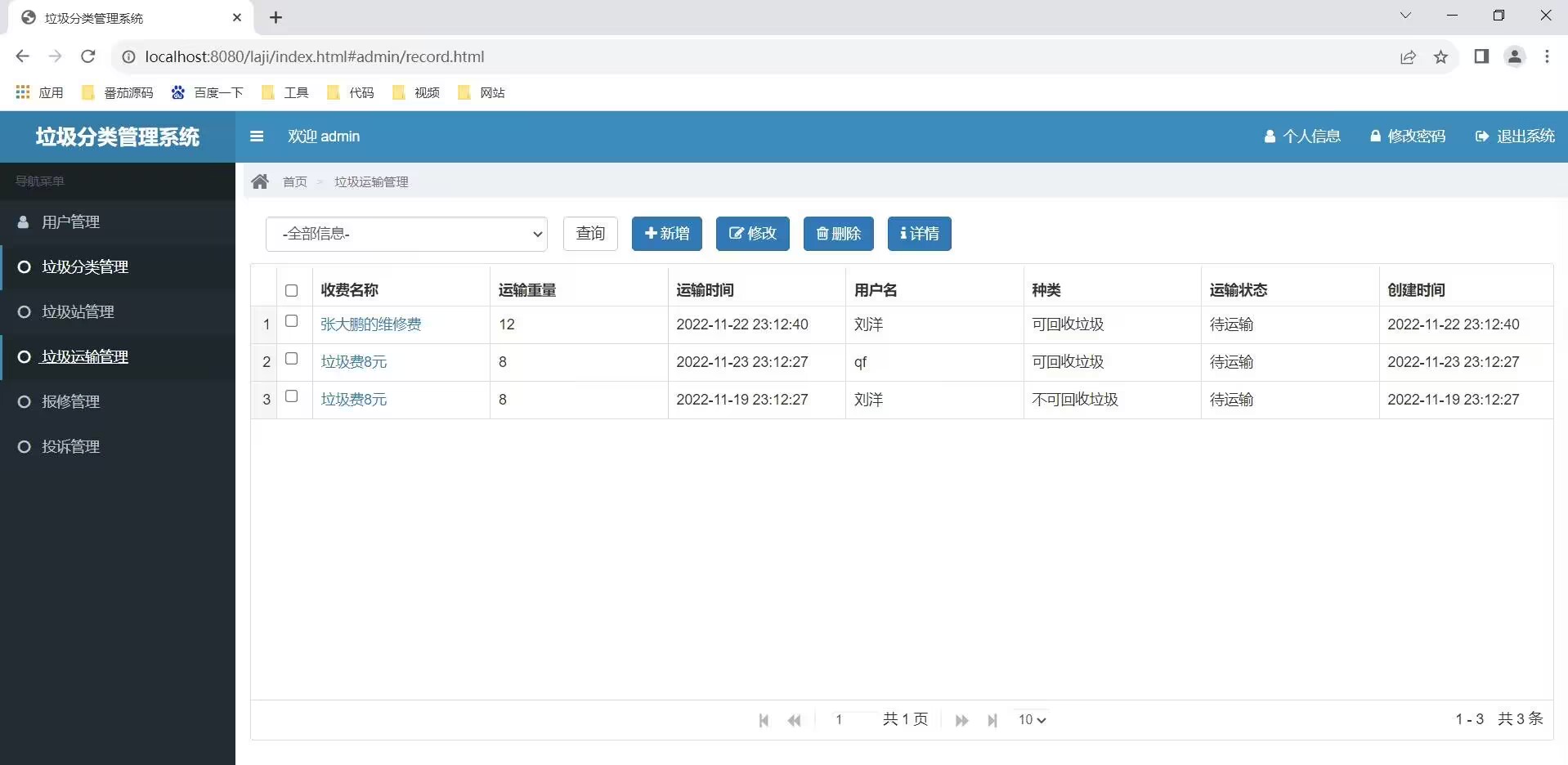The image size is (1568, 765).
Task: Open the 应用 apps shortcut
Action: pyautogui.click(x=39, y=92)
